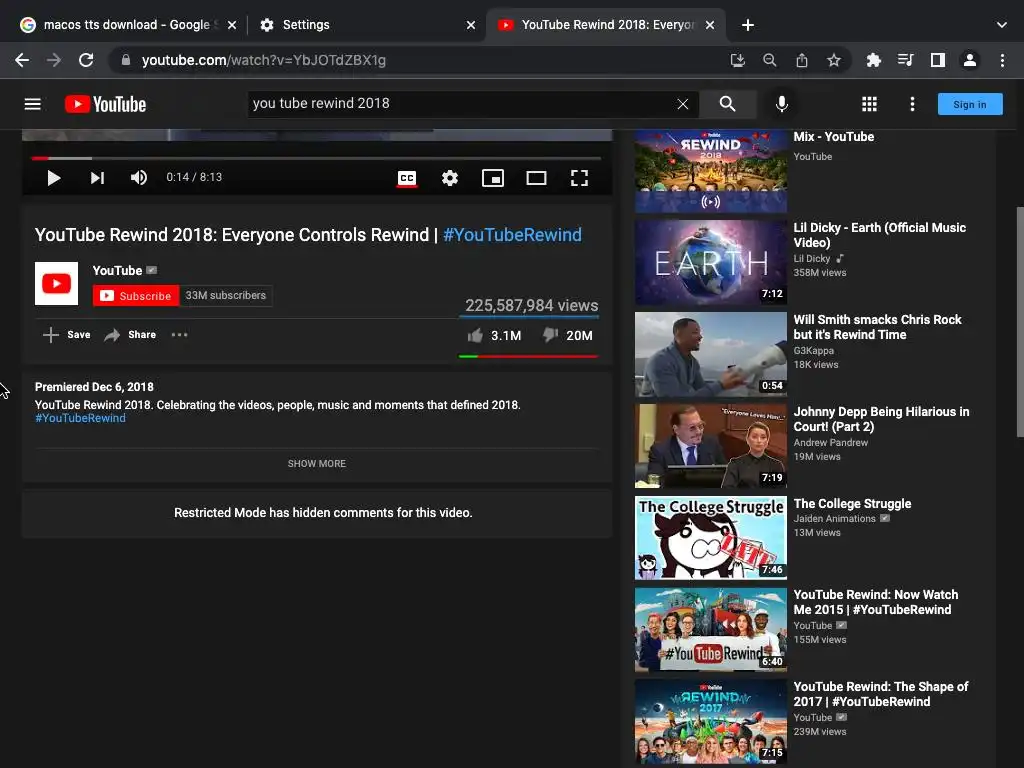
Task: Switch to macos tts download Google tab
Action: [127, 25]
